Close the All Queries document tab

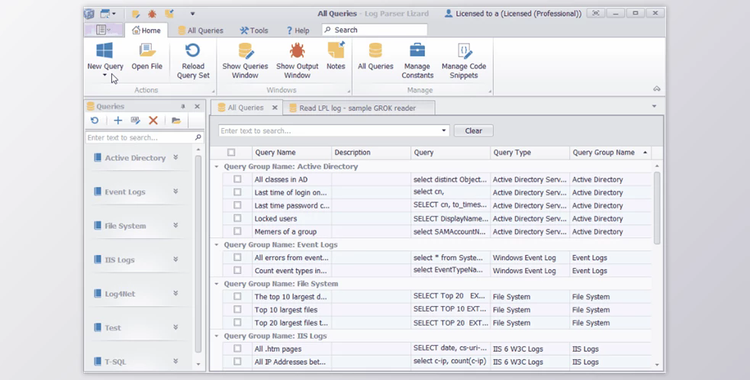click(x=275, y=108)
